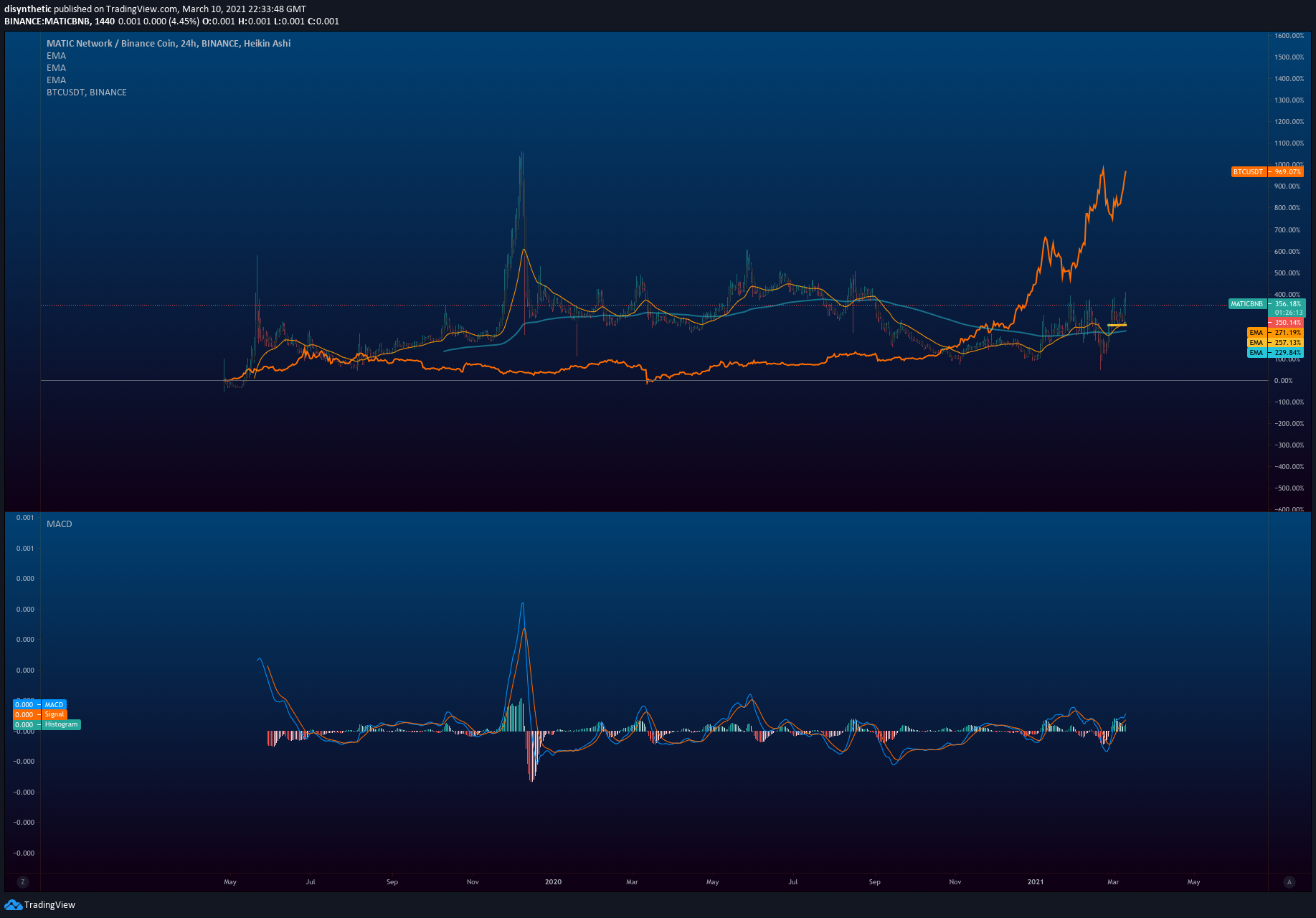The image size is (1316, 918).
Task: Click the EMA label showing 229.84%
Action: [x=1275, y=353]
